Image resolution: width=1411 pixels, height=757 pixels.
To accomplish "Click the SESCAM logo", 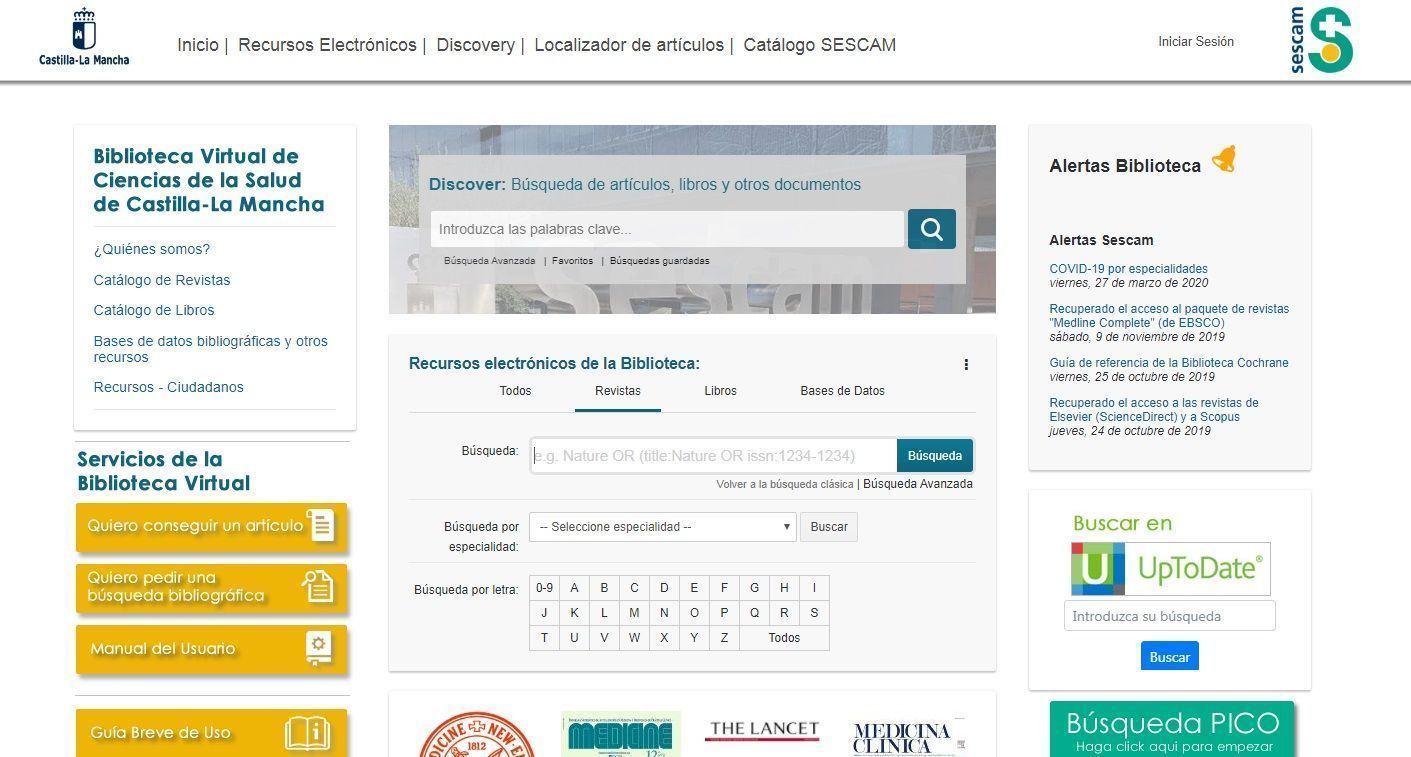I will [1321, 40].
